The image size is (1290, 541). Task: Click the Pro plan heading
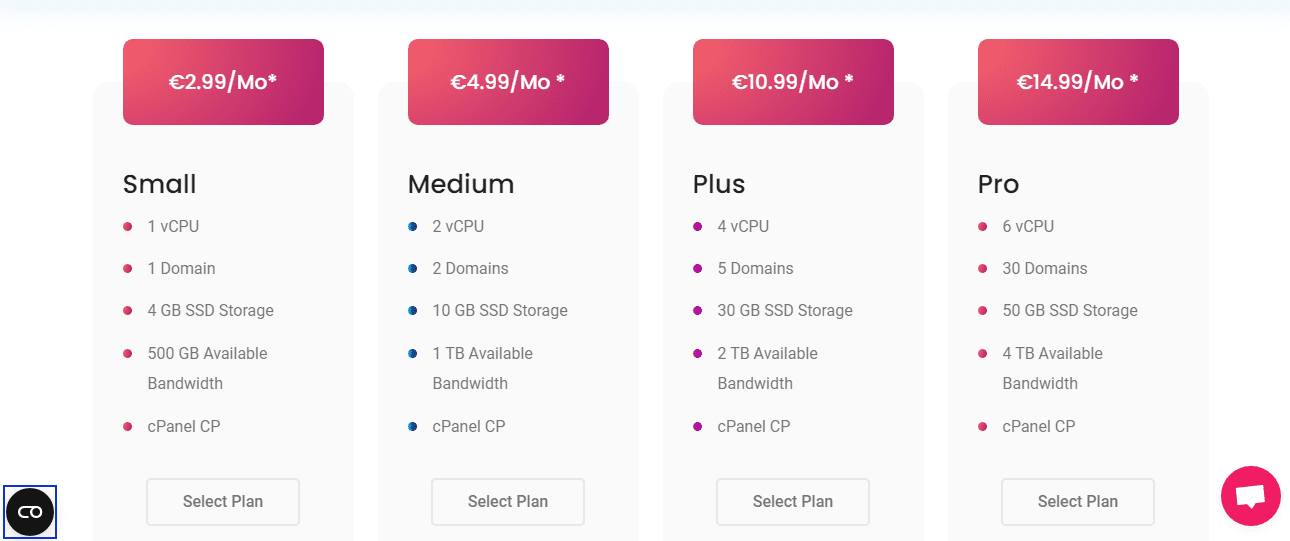coord(998,184)
